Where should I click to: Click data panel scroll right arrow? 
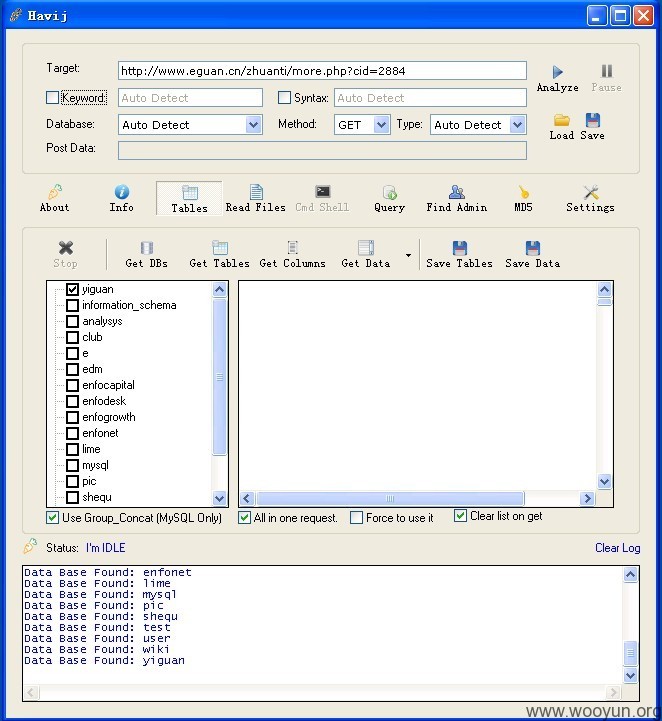click(x=587, y=498)
